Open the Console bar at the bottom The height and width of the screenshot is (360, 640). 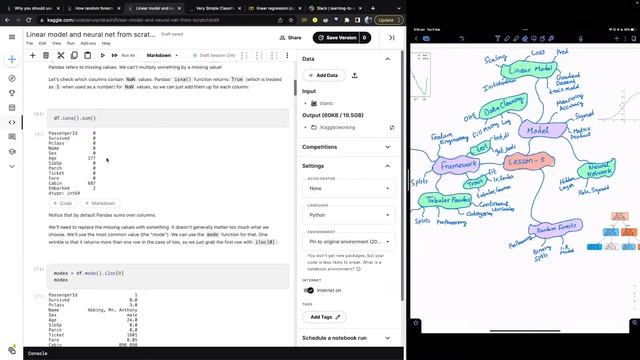213,353
